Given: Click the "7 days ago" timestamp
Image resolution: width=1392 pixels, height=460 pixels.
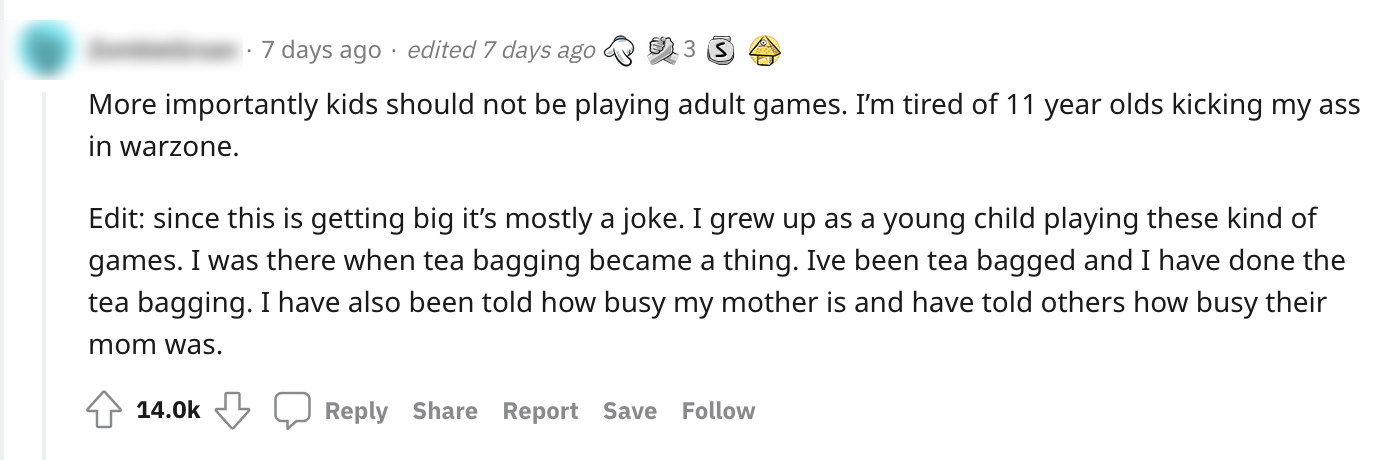Looking at the screenshot, I should (321, 49).
